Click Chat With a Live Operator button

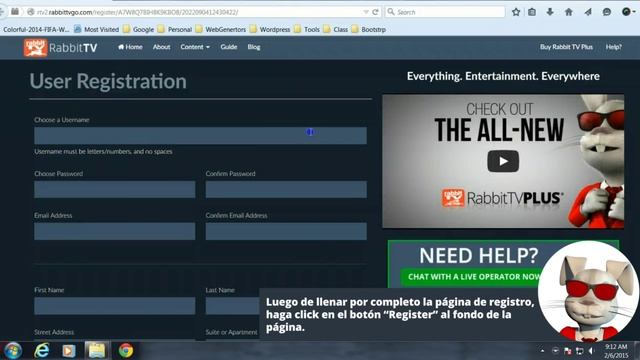(x=473, y=277)
